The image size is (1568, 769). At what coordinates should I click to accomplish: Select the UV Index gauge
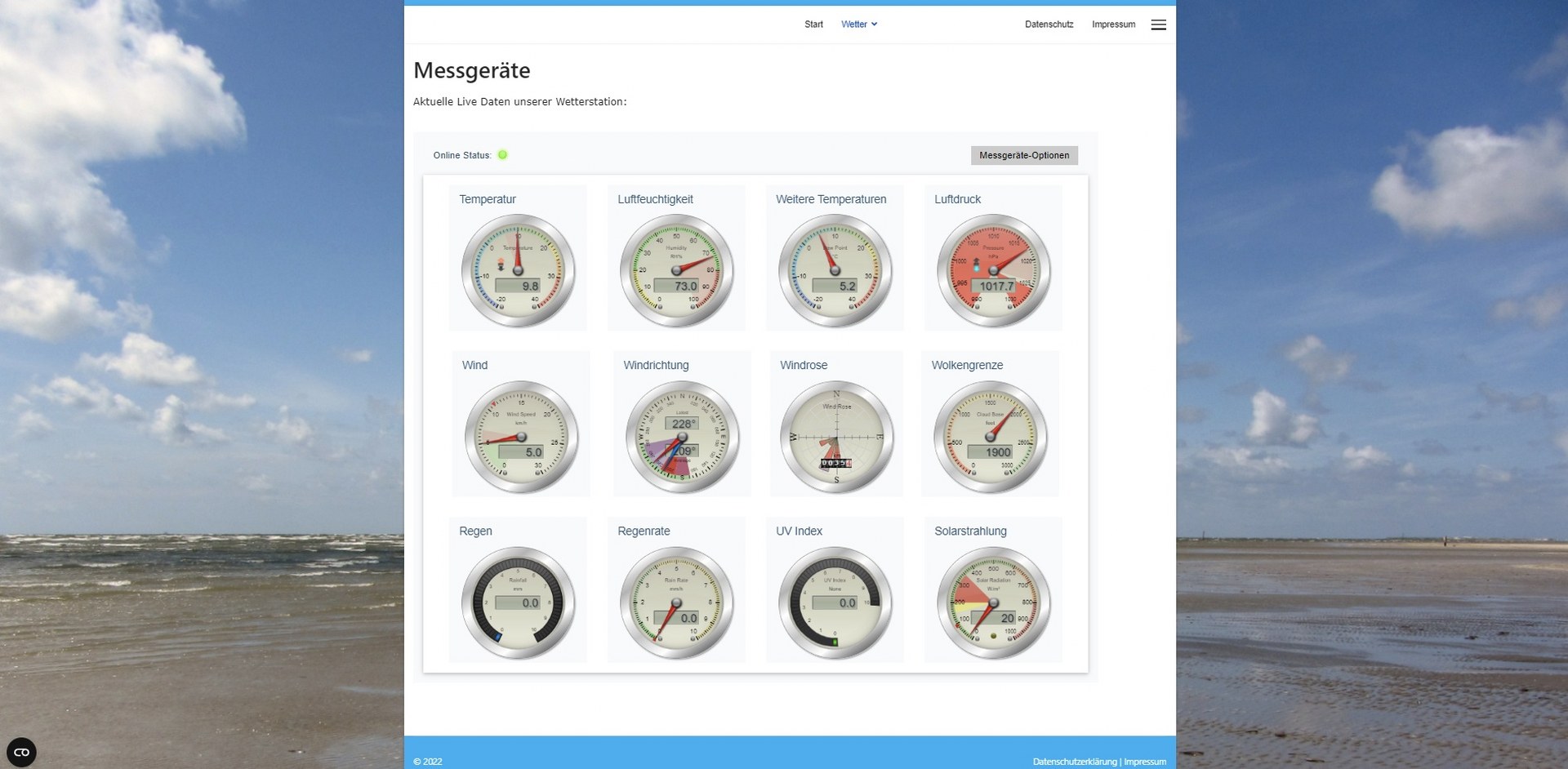click(x=835, y=603)
